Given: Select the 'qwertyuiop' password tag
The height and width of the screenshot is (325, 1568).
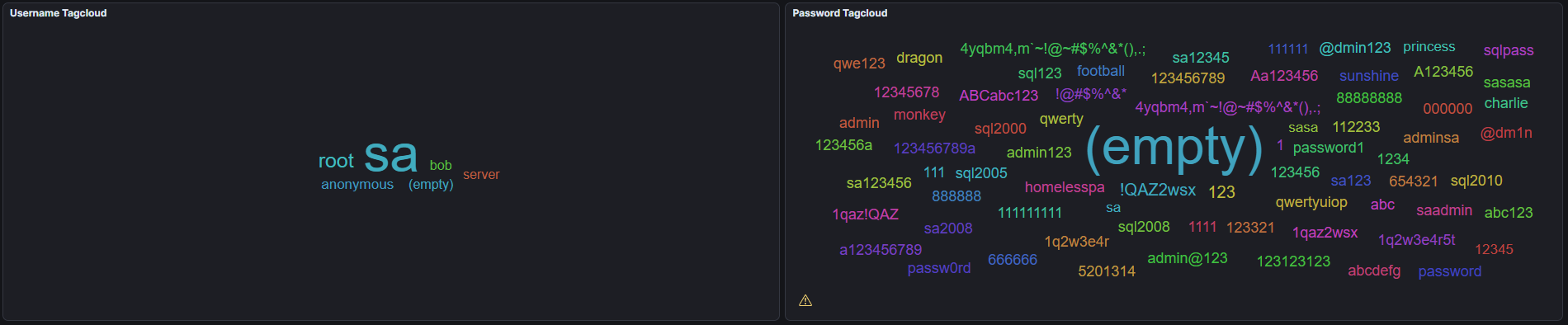Looking at the screenshot, I should (x=1311, y=202).
